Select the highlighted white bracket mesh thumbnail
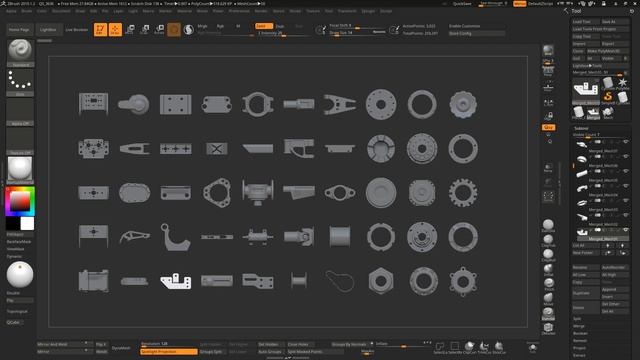The image size is (640, 360). [x=176, y=281]
